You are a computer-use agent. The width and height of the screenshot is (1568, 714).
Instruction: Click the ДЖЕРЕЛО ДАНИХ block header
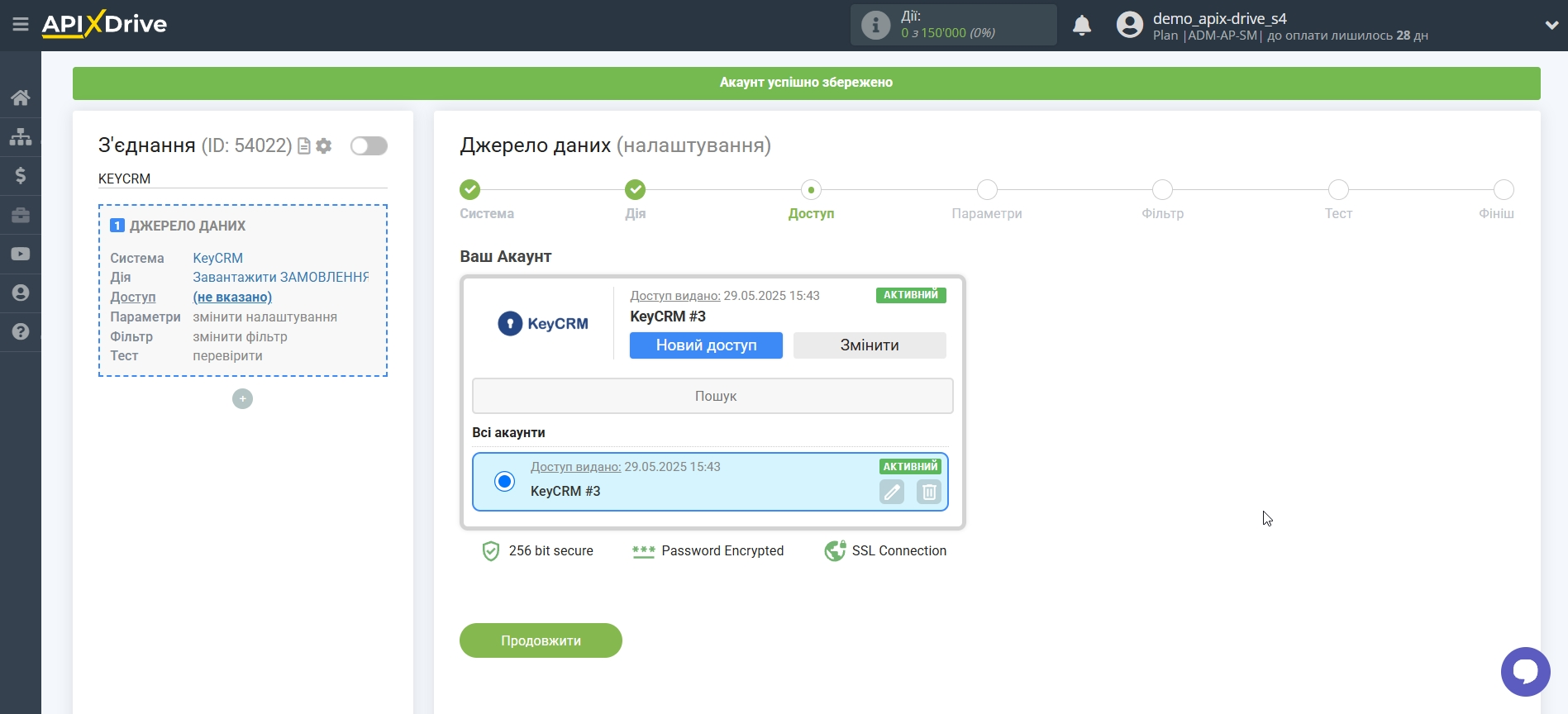click(188, 226)
